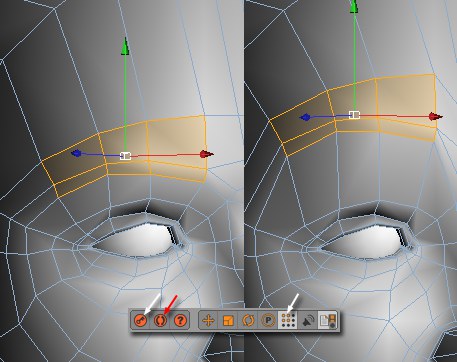Select red X-axis arrow in right view
The image size is (457, 362).
[x=436, y=116]
